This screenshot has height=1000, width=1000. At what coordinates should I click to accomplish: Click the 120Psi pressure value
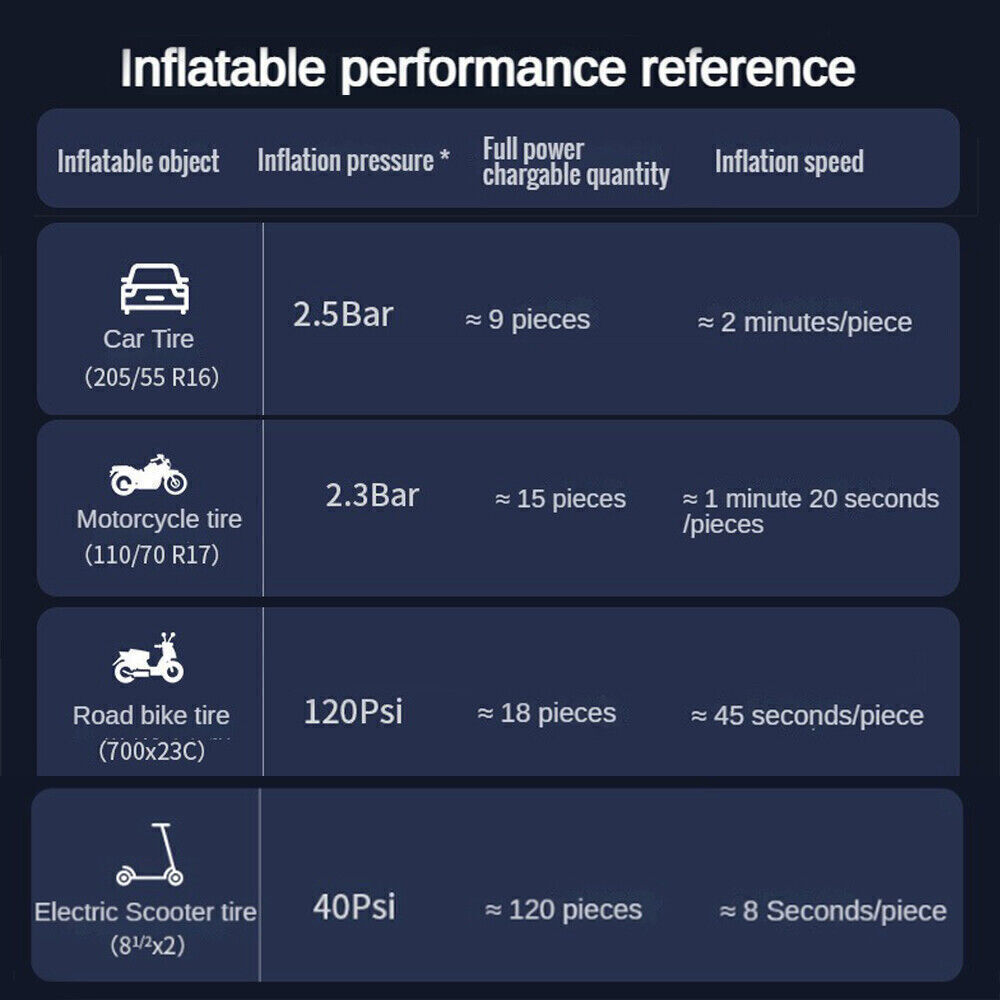[x=353, y=712]
